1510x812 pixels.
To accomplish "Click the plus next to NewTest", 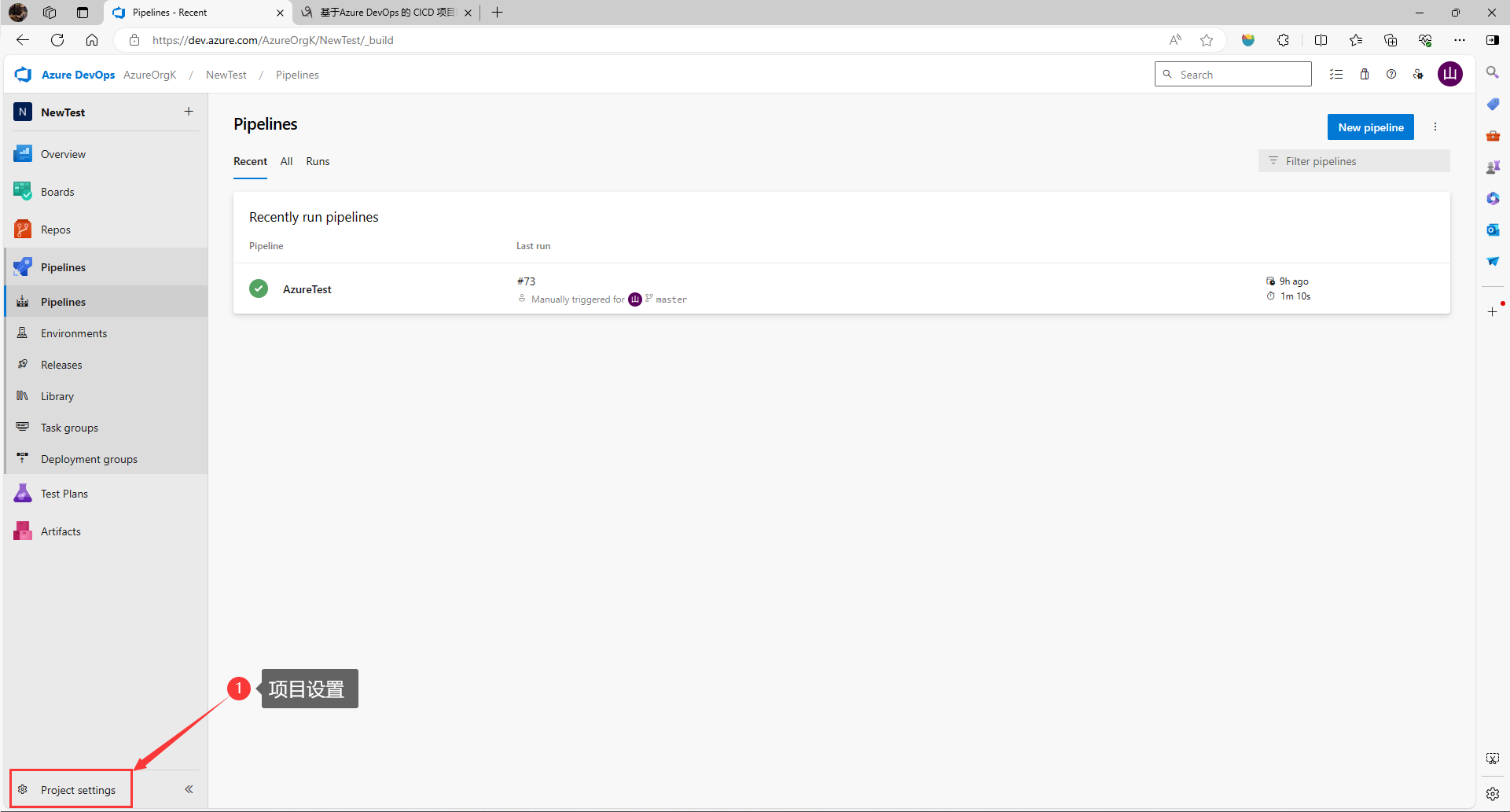I will coord(189,112).
